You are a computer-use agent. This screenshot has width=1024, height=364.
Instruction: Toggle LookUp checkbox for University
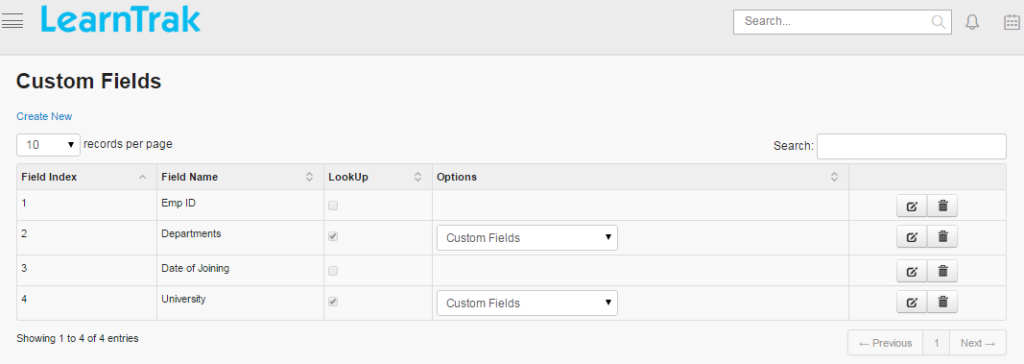coord(333,302)
